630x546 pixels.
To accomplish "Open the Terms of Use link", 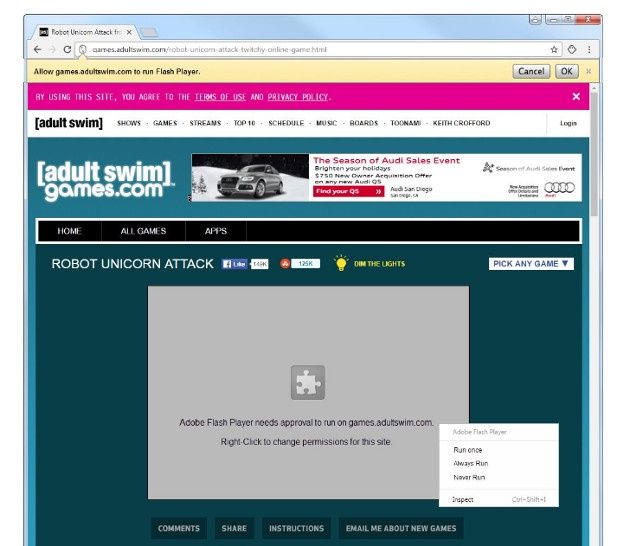I will (220, 97).
